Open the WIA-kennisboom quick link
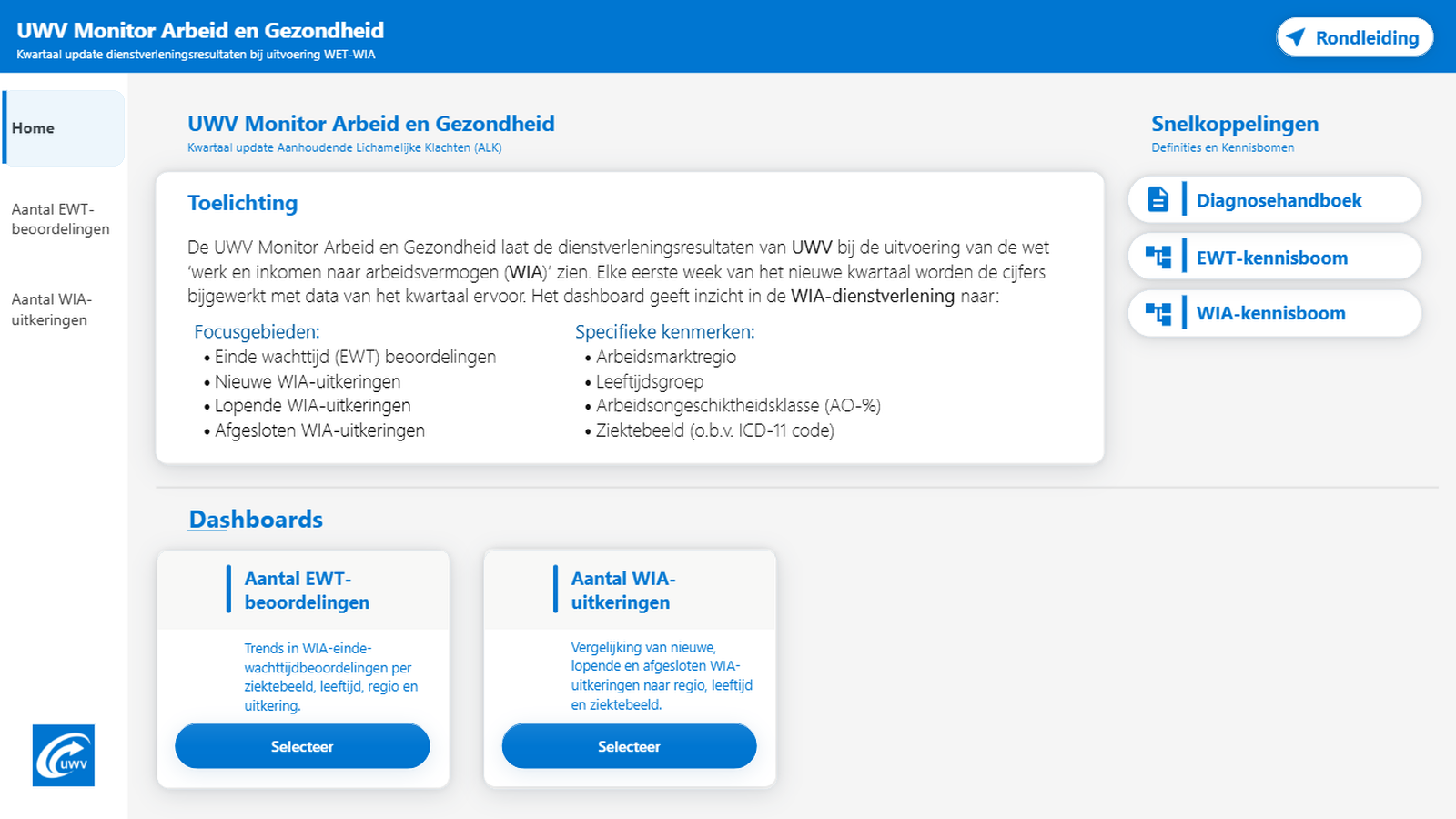Viewport: 1456px width, 819px height. click(1274, 313)
